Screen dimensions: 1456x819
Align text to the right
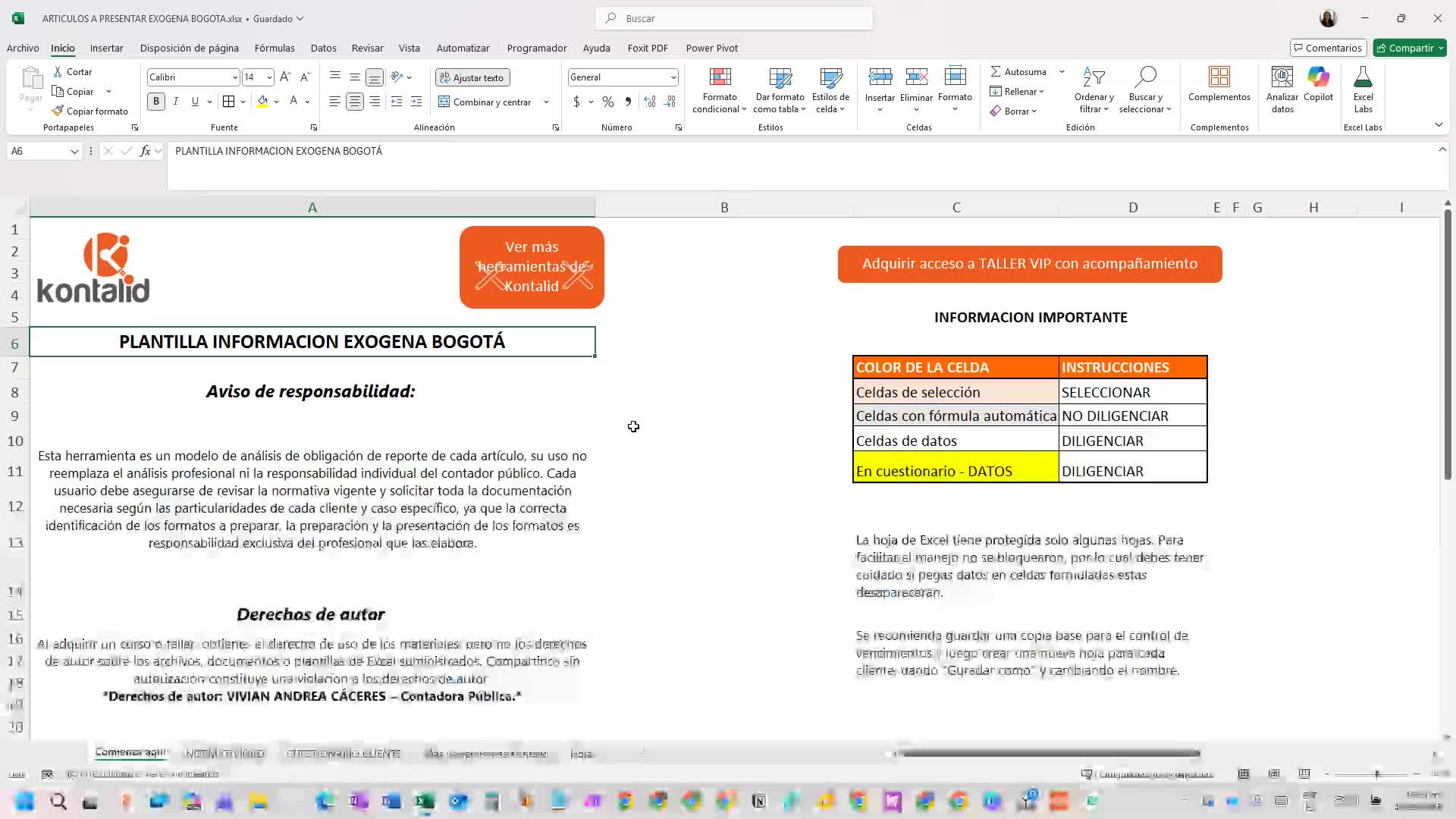pos(375,102)
